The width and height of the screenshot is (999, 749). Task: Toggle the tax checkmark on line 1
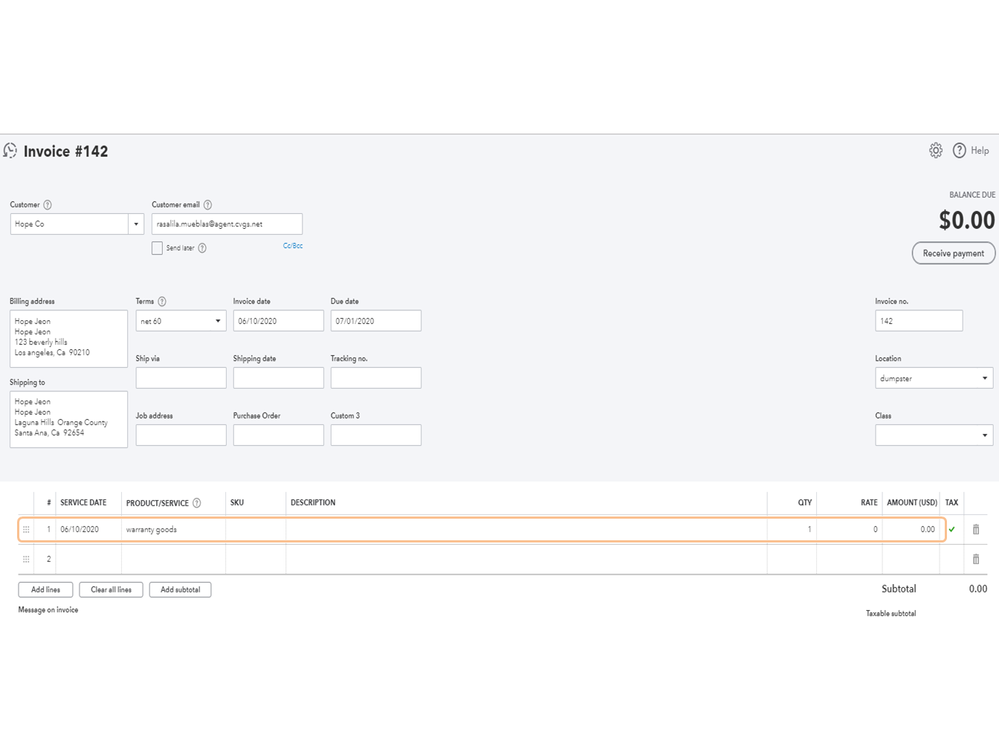pyautogui.click(x=952, y=529)
